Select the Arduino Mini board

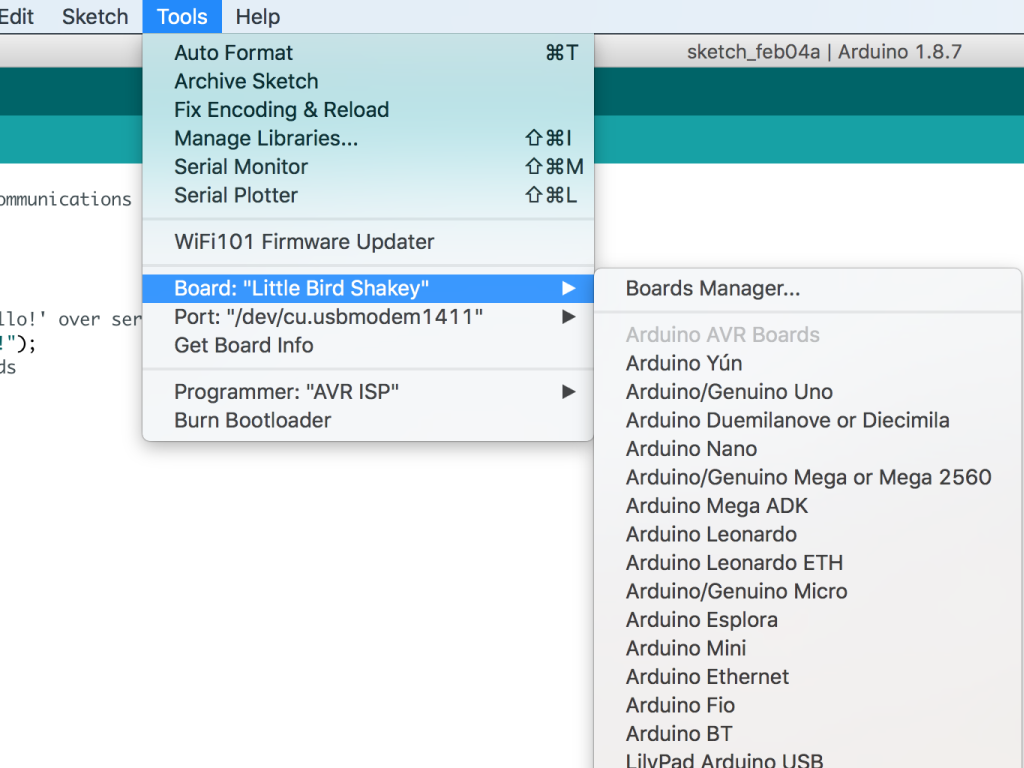[808, 648]
